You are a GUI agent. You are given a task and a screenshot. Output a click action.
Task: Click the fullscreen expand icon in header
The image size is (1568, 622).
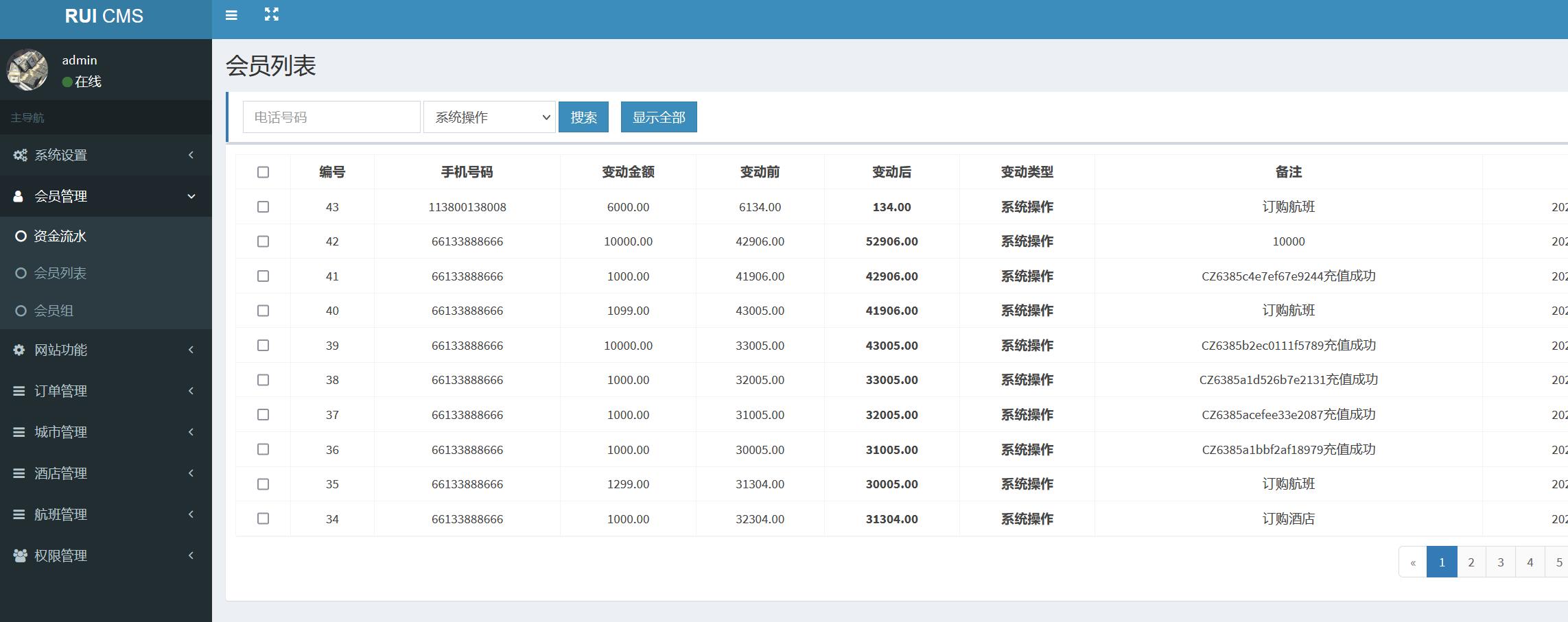[272, 14]
